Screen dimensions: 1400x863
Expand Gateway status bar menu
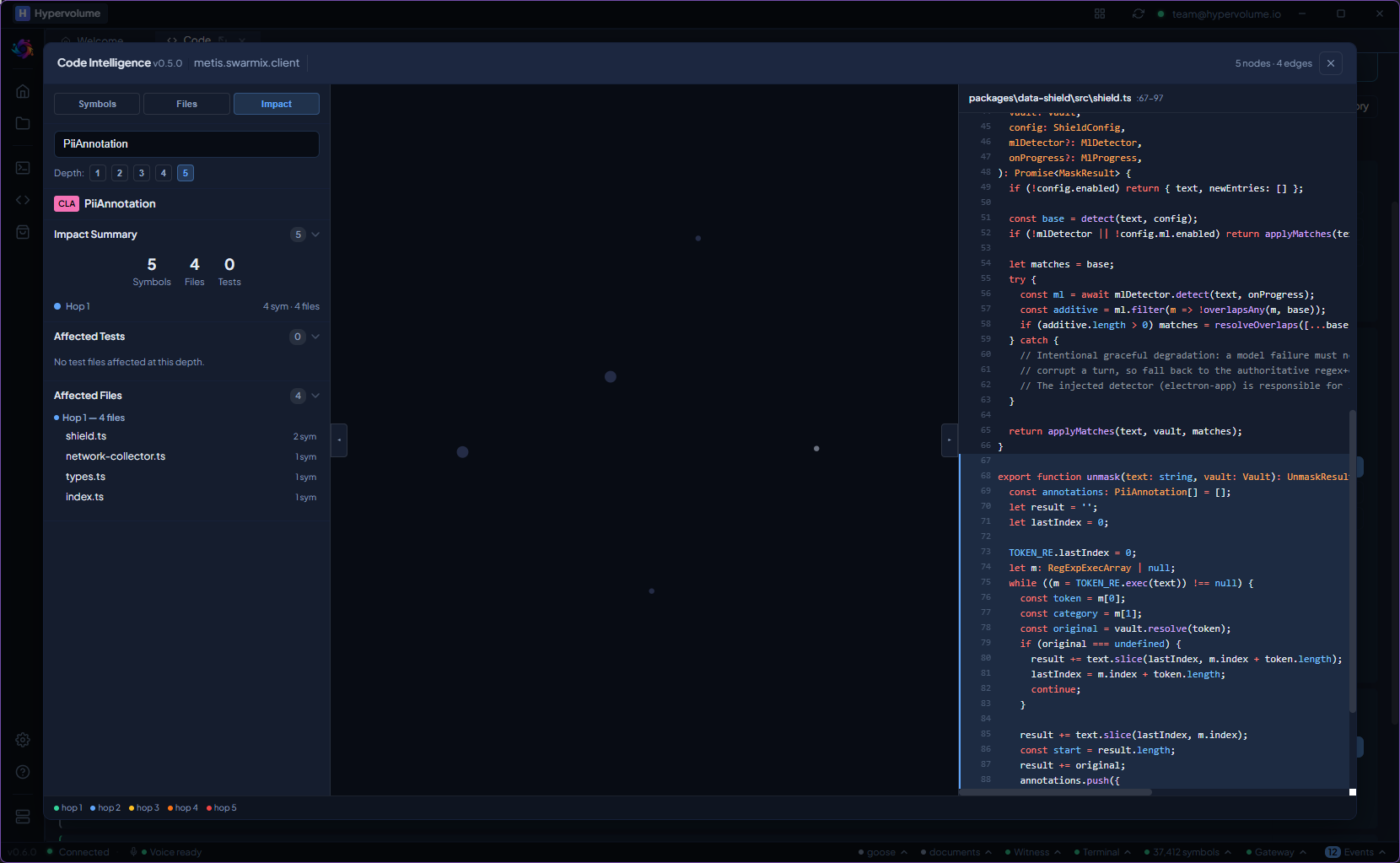pos(1275,852)
